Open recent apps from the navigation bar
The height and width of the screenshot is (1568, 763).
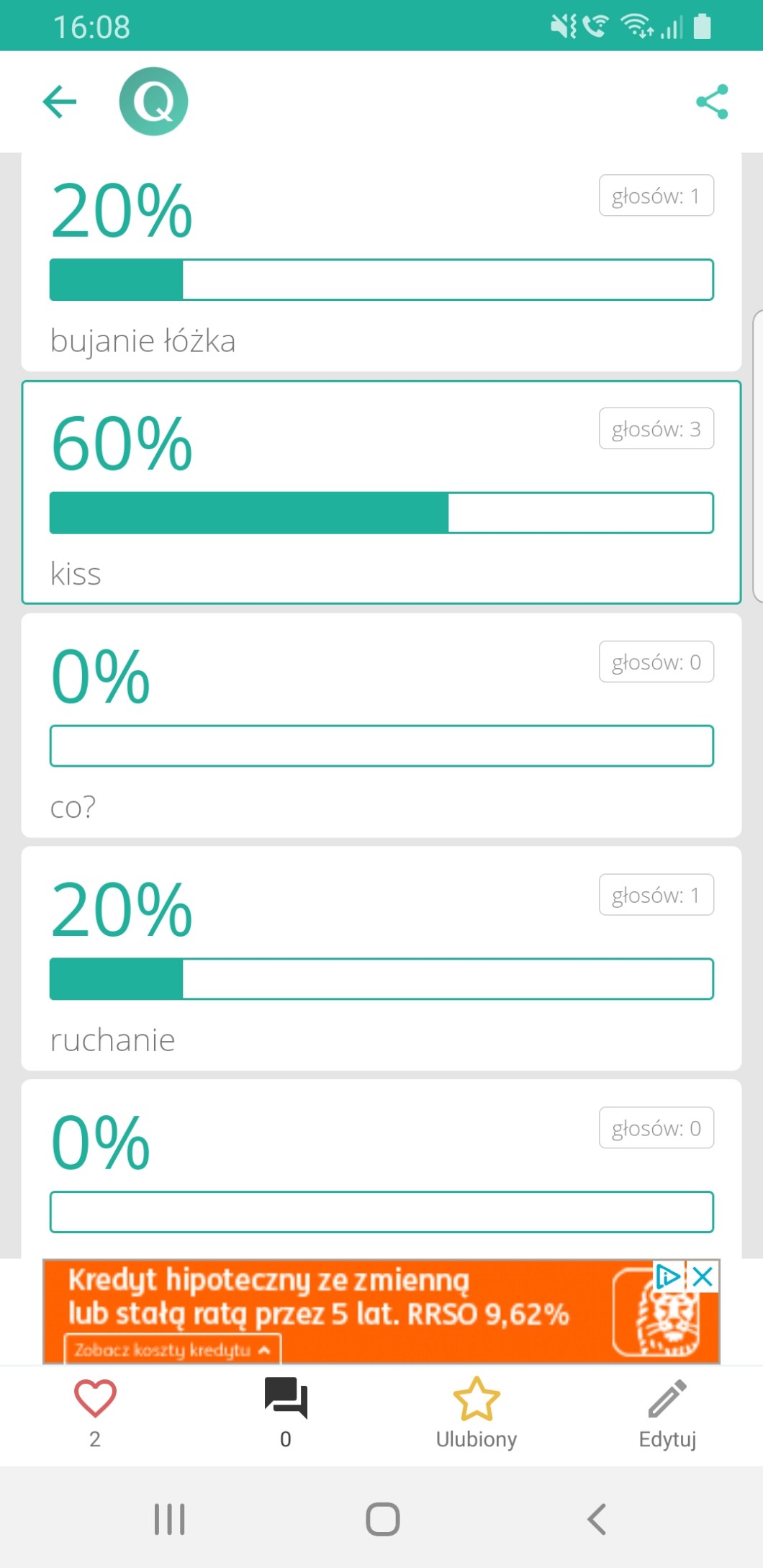[x=170, y=1519]
